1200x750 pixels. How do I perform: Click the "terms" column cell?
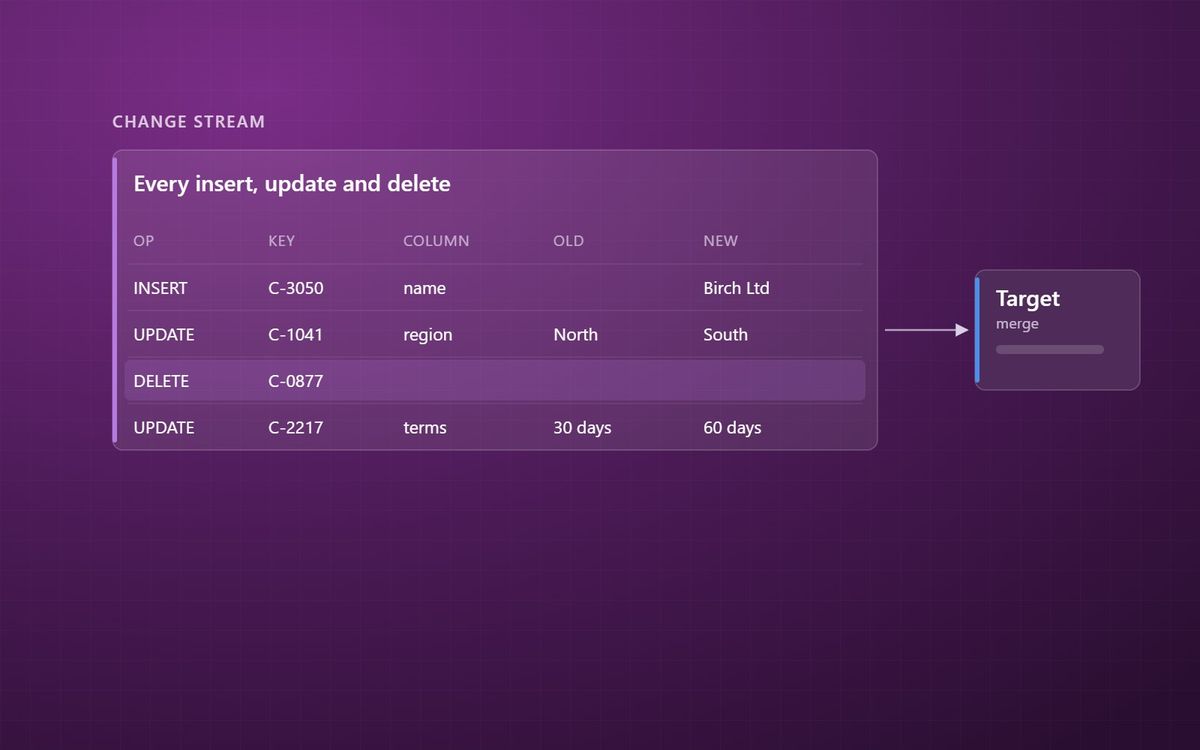coord(425,428)
